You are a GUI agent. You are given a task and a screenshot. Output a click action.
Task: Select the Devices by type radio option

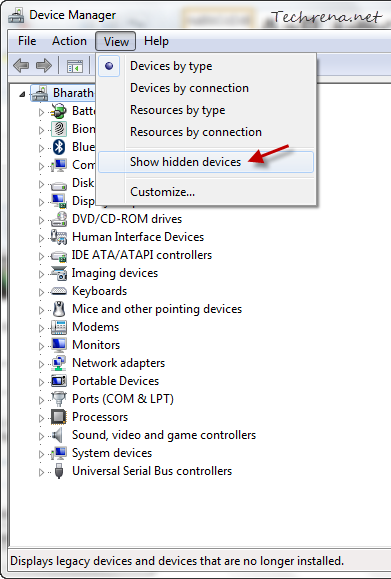click(x=206, y=66)
